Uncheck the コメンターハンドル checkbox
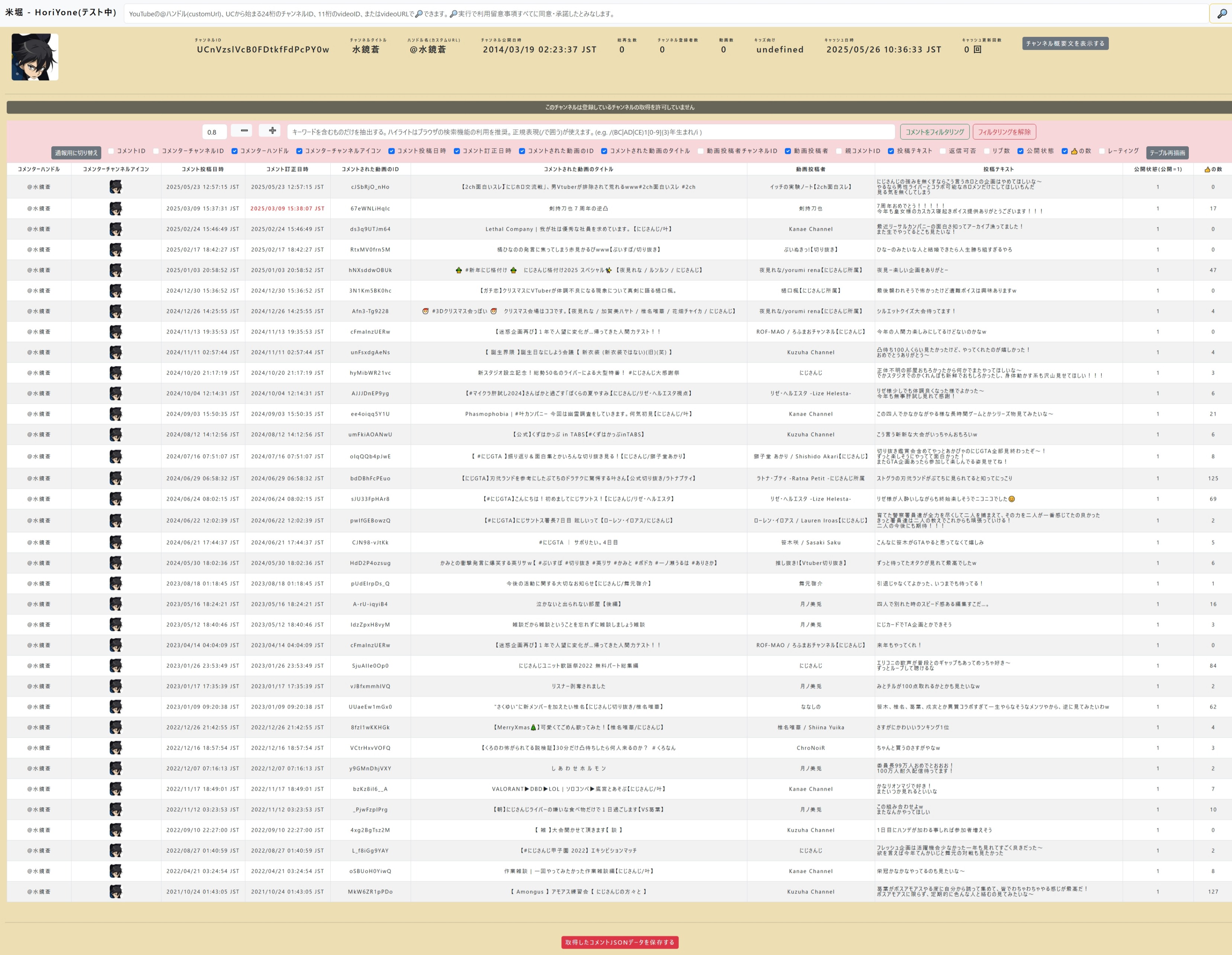Image resolution: width=1232 pixels, height=955 pixels. (235, 151)
